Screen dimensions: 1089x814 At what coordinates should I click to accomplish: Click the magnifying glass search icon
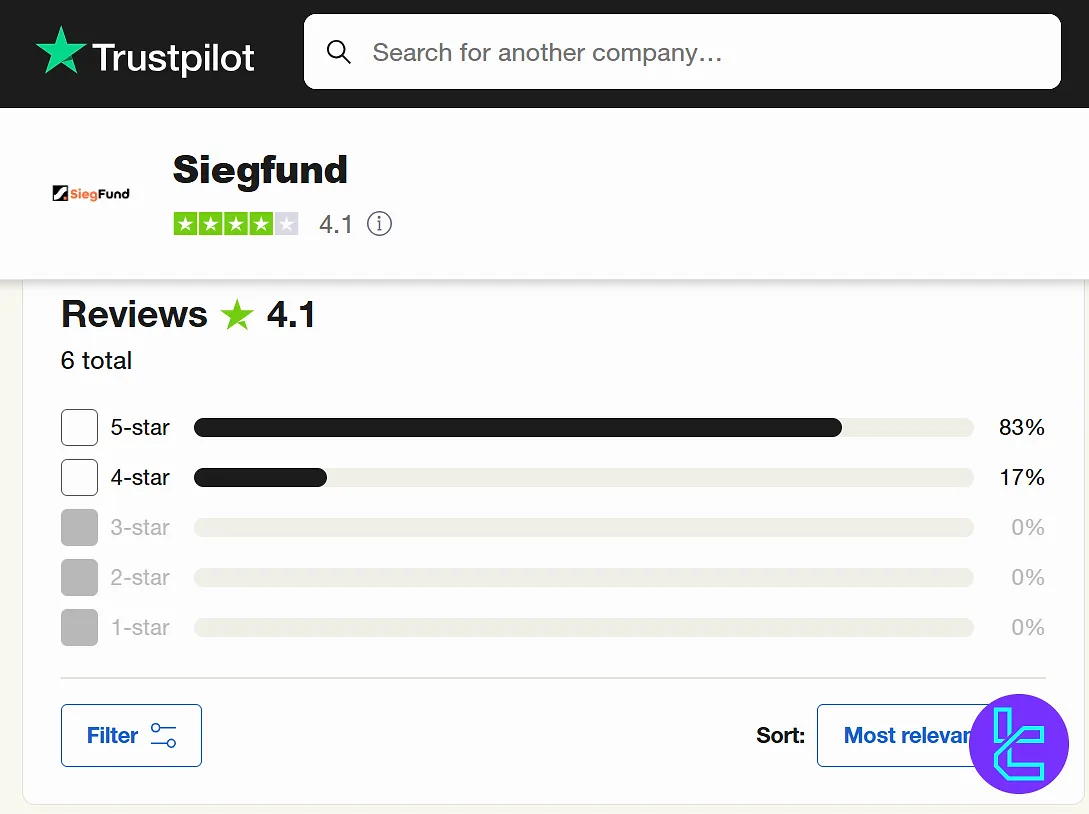[x=339, y=51]
